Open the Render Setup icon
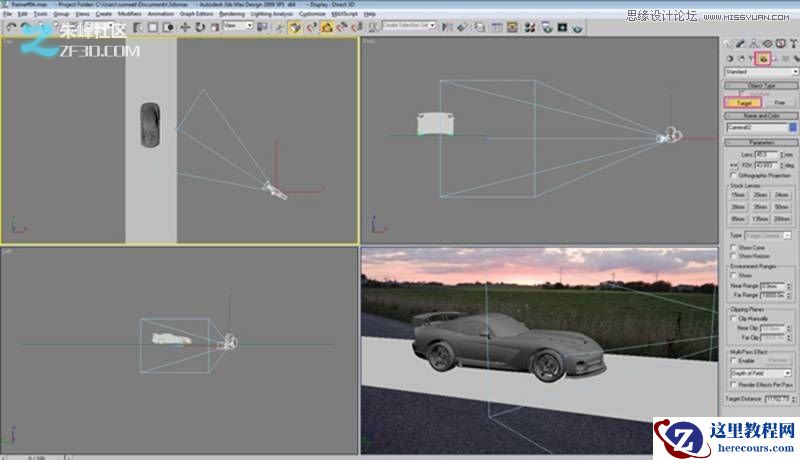Screen dimensions: 800x460 coord(547,27)
